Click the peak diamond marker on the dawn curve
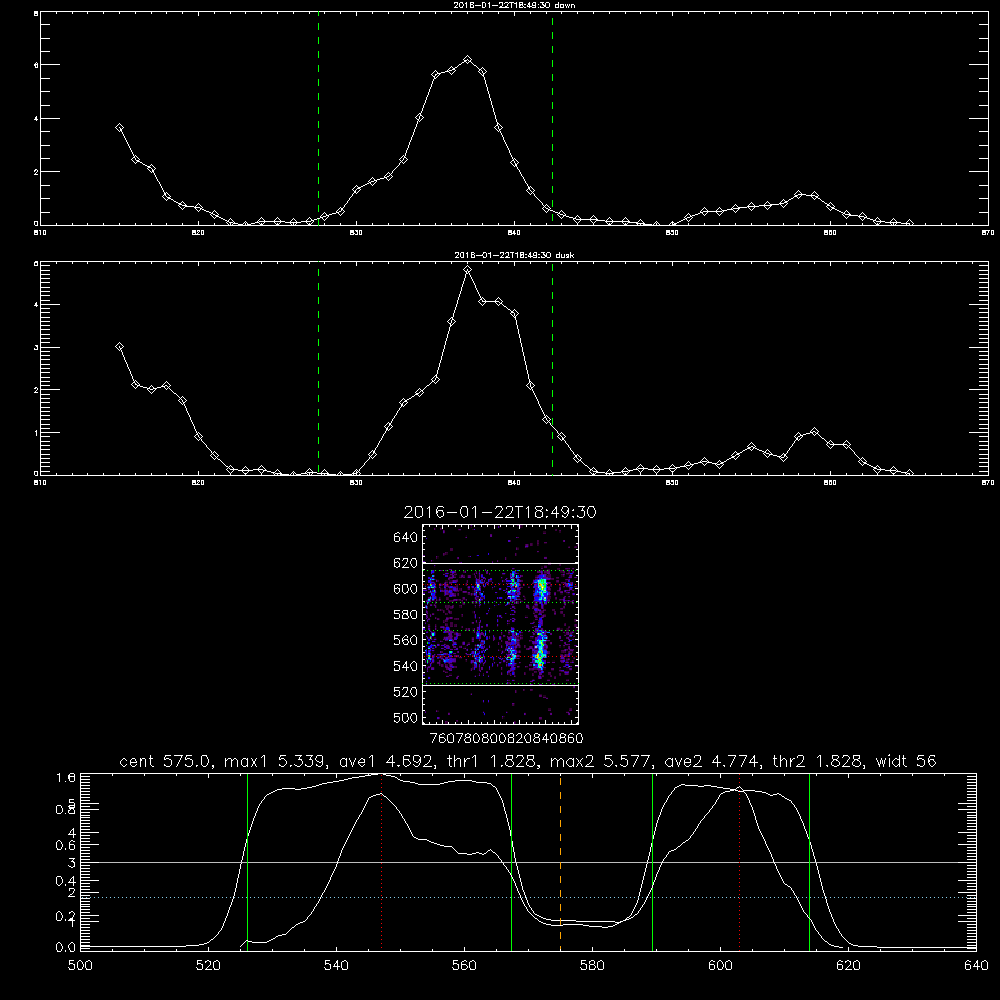 click(467, 60)
